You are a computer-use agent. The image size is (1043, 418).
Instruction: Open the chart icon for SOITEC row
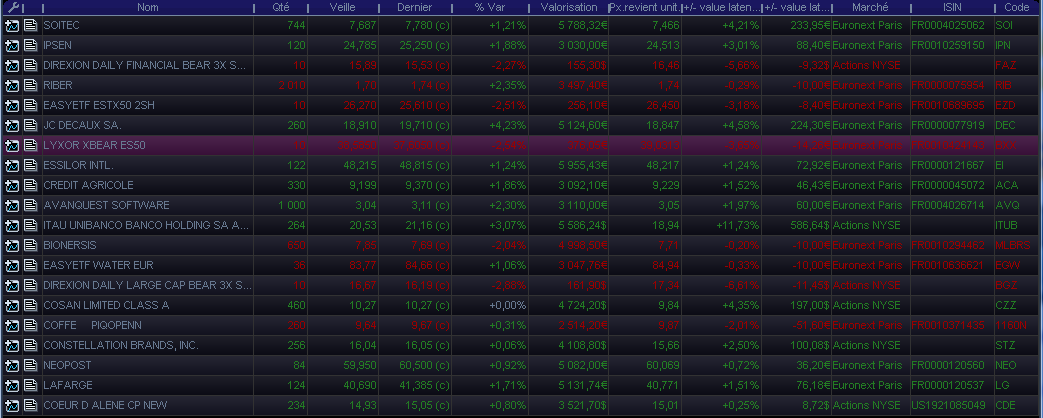[x=12, y=26]
